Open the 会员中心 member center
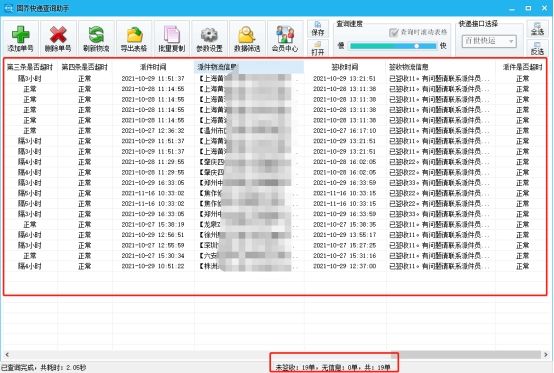This screenshot has height=373, width=554. [x=285, y=38]
